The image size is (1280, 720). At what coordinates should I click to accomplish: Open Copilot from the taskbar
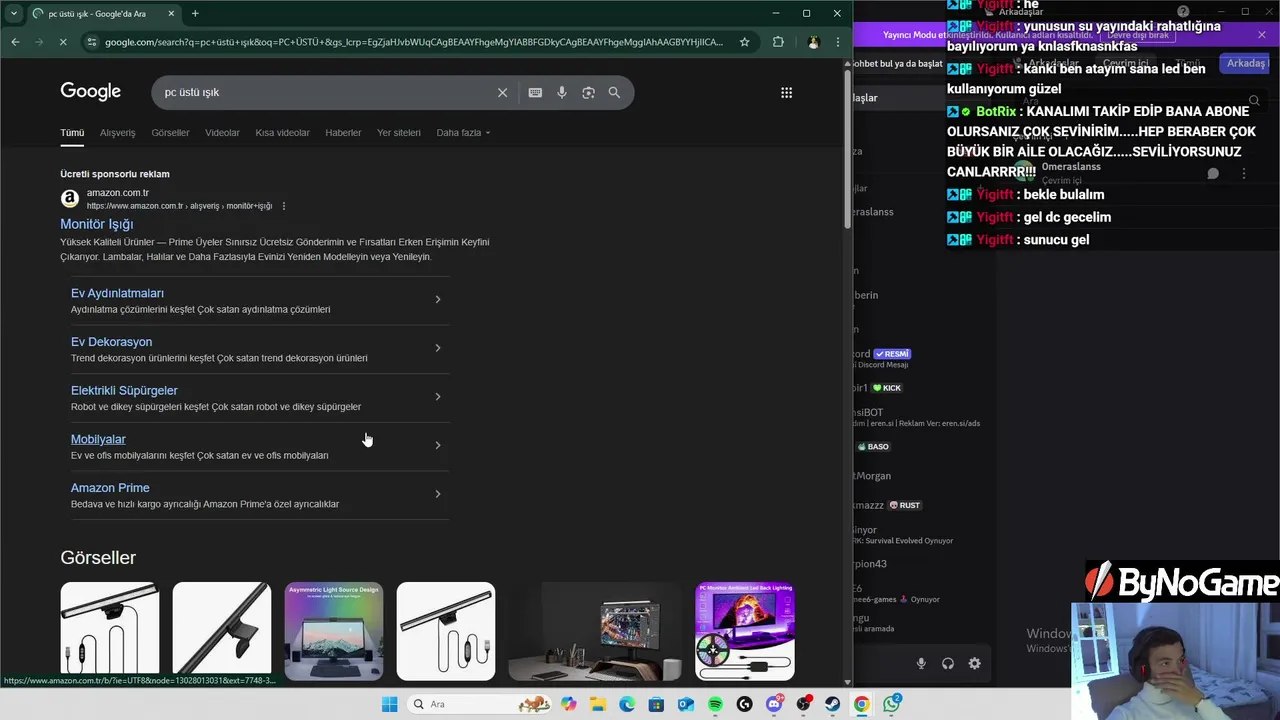point(569,704)
